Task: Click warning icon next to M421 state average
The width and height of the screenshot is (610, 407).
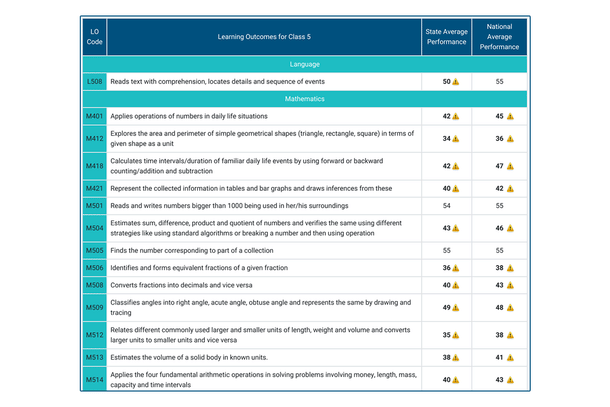Action: pos(456,188)
